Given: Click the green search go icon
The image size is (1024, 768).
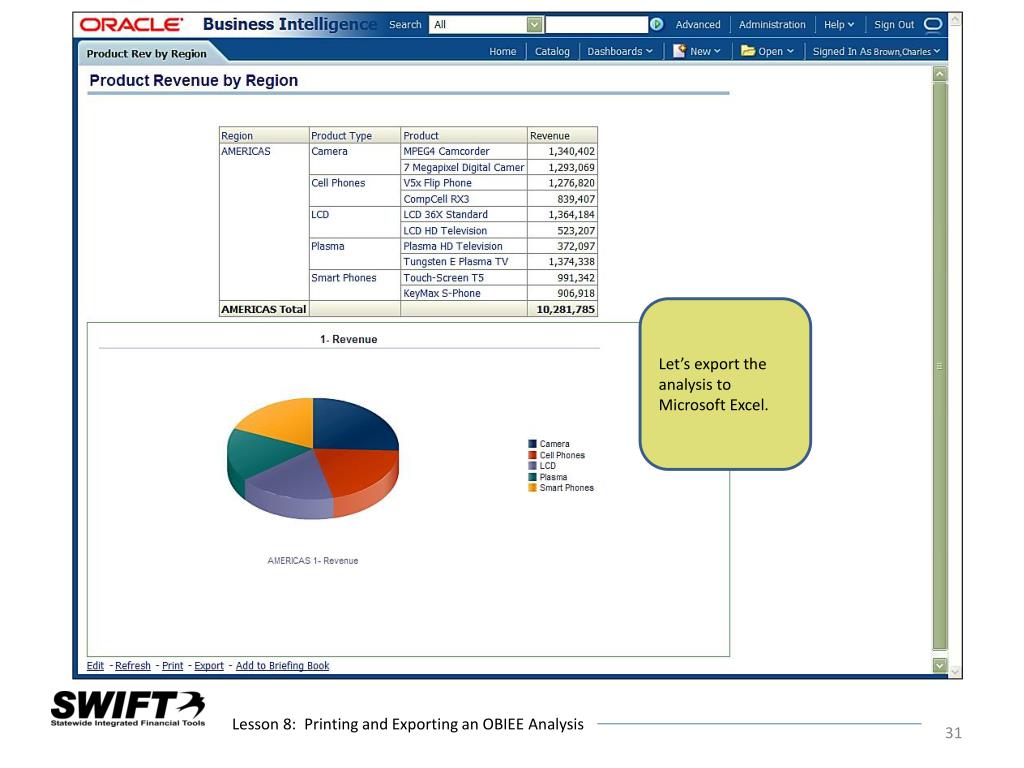Looking at the screenshot, I should click(656, 24).
